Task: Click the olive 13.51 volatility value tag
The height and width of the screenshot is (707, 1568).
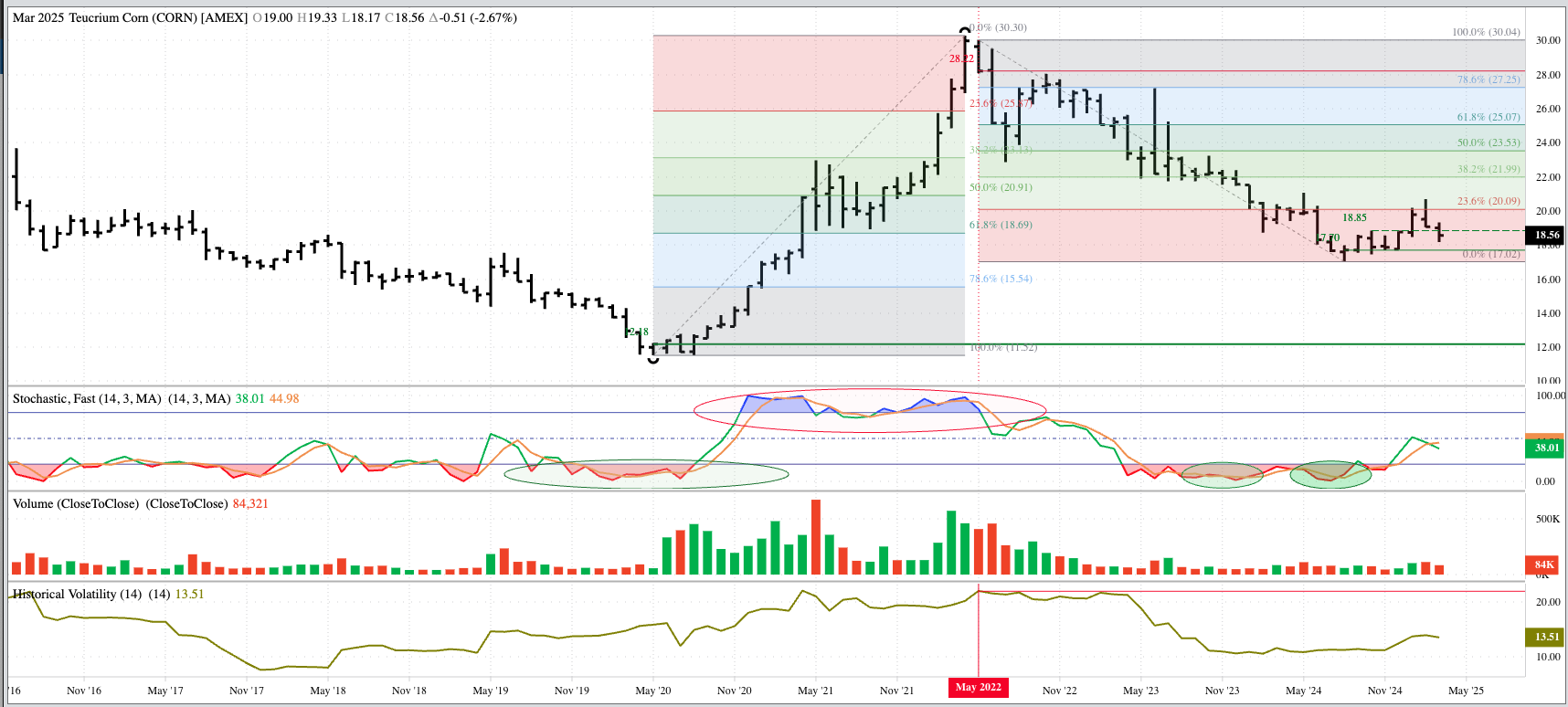Action: (x=1545, y=637)
